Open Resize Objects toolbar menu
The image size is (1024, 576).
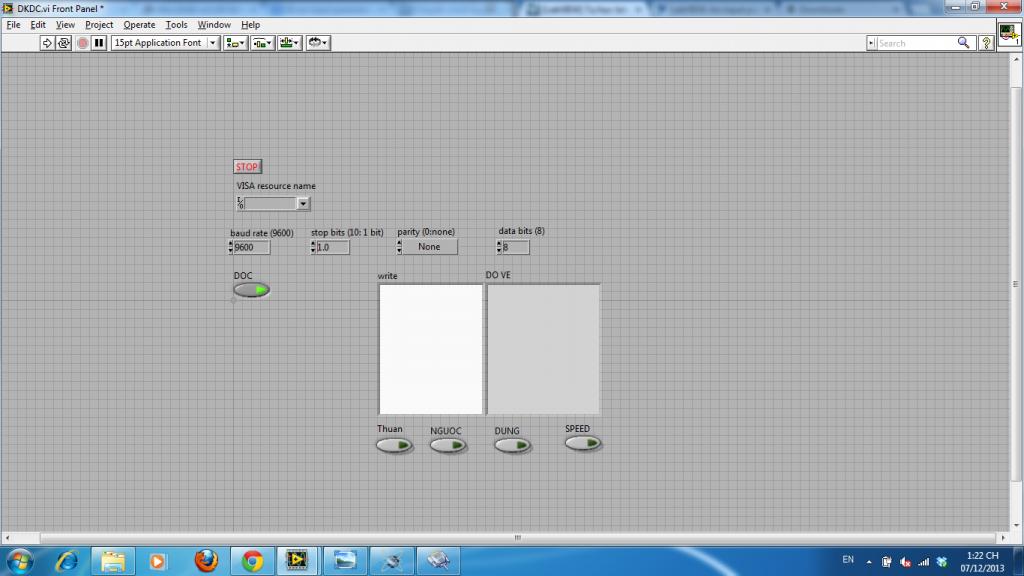tap(289, 43)
